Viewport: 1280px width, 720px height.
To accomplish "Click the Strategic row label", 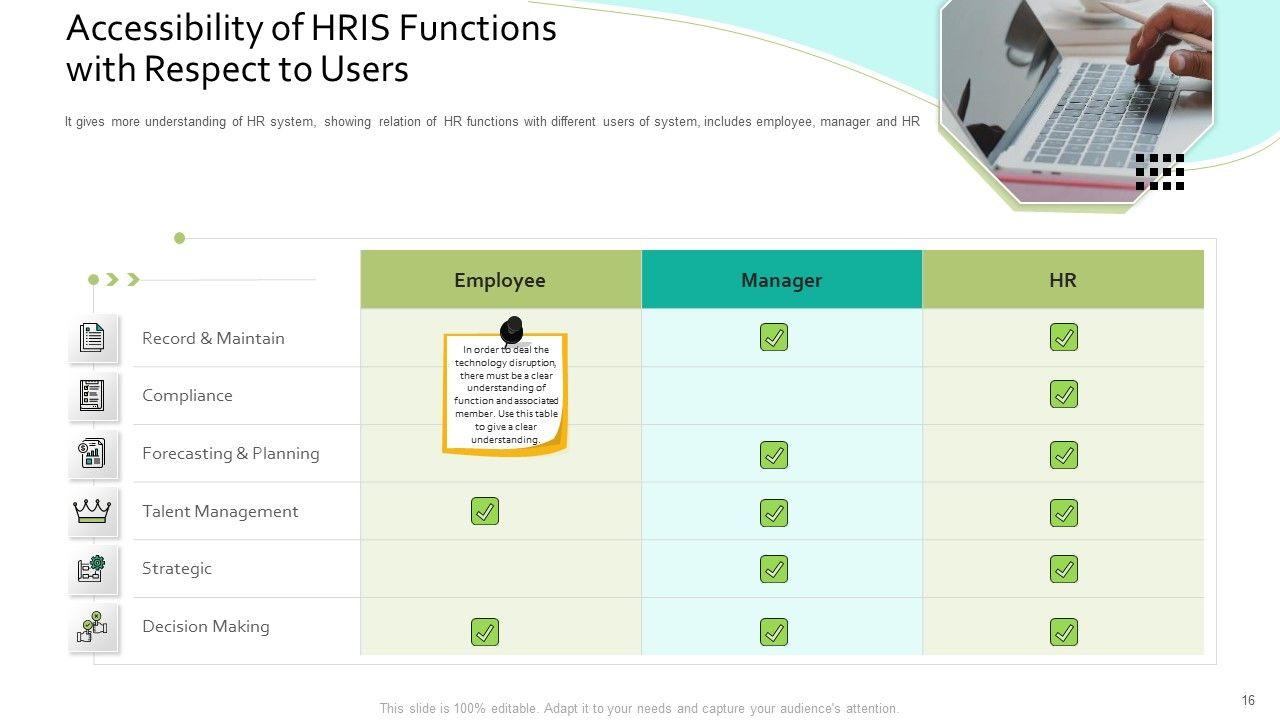I will coord(177,569).
